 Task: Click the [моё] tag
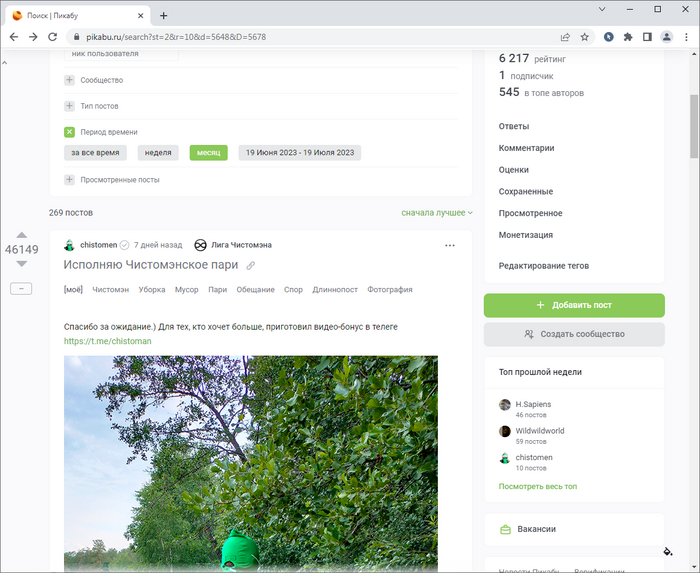[73, 290]
